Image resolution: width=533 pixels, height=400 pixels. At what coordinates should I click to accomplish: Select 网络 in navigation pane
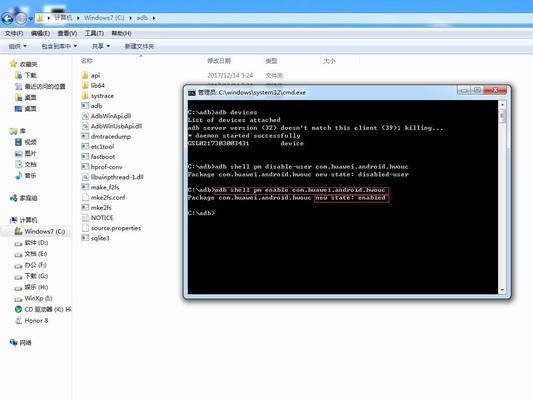pos(20,343)
